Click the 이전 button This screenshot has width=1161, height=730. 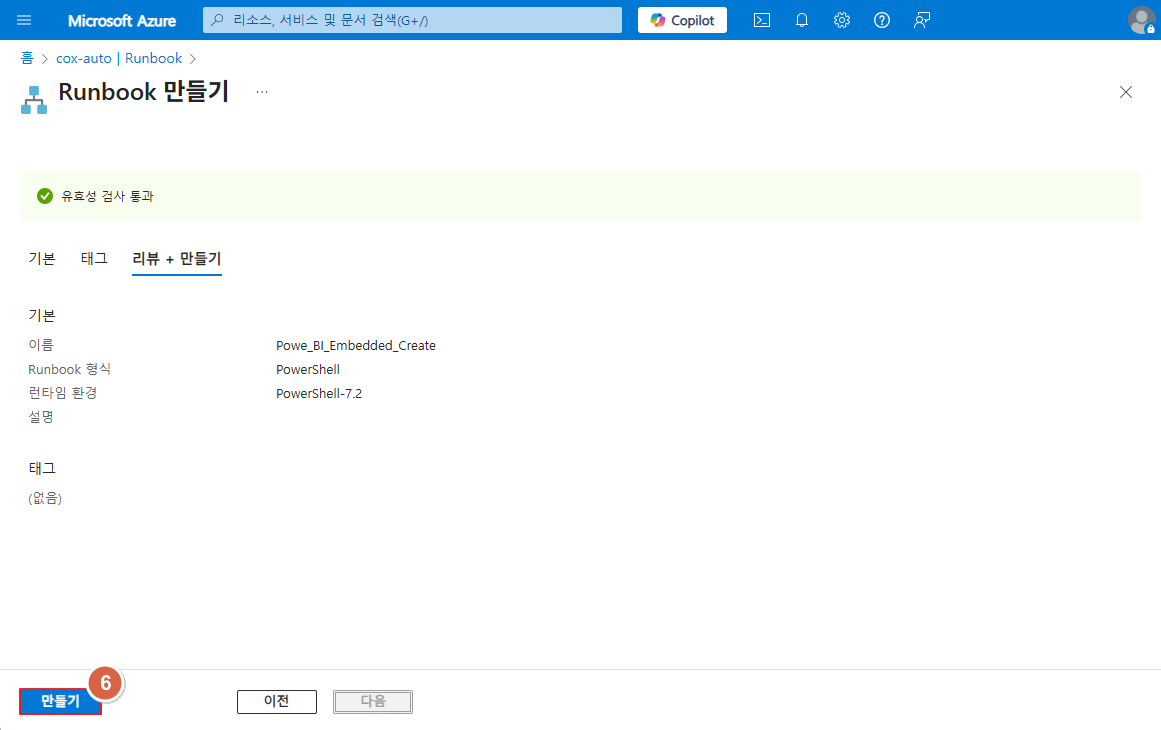click(x=277, y=701)
